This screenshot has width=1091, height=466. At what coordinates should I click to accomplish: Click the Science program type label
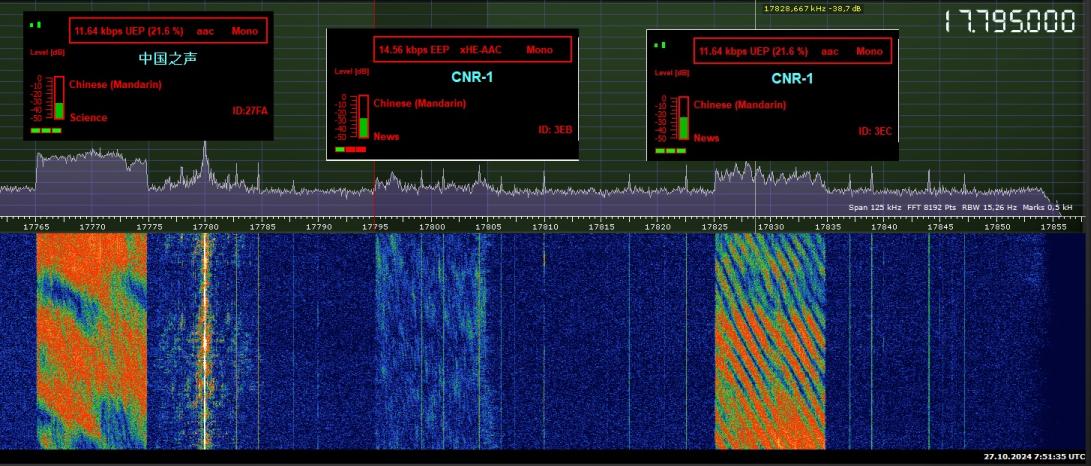[88, 118]
